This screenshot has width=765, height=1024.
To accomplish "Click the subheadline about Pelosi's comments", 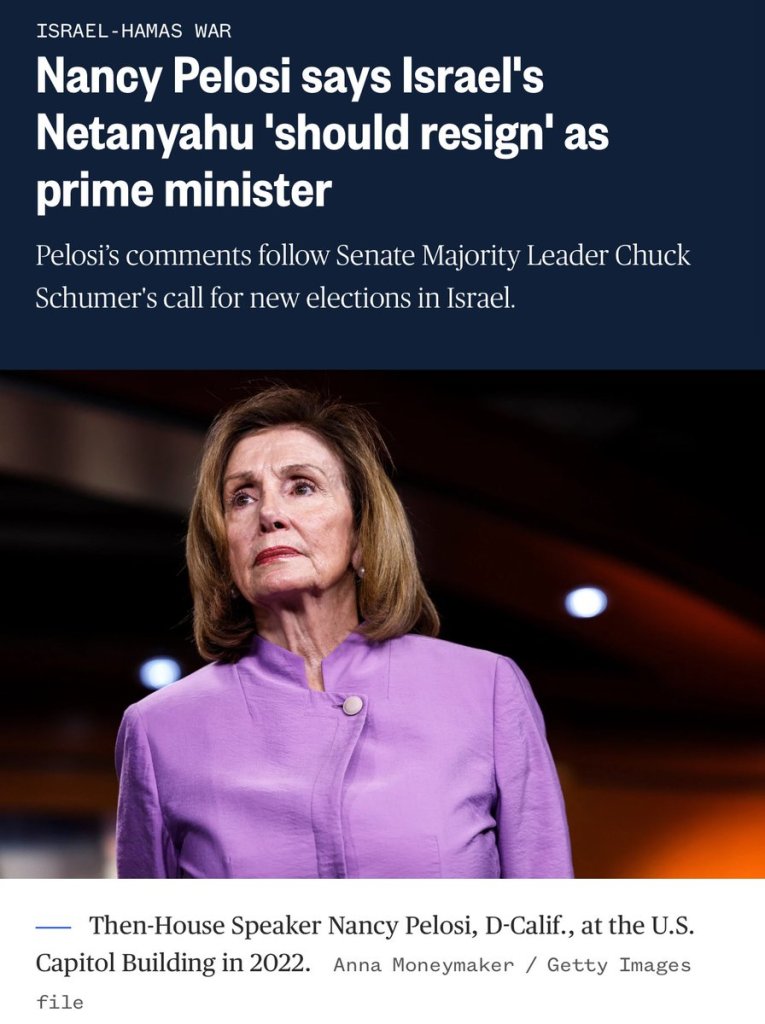I will tap(363, 276).
